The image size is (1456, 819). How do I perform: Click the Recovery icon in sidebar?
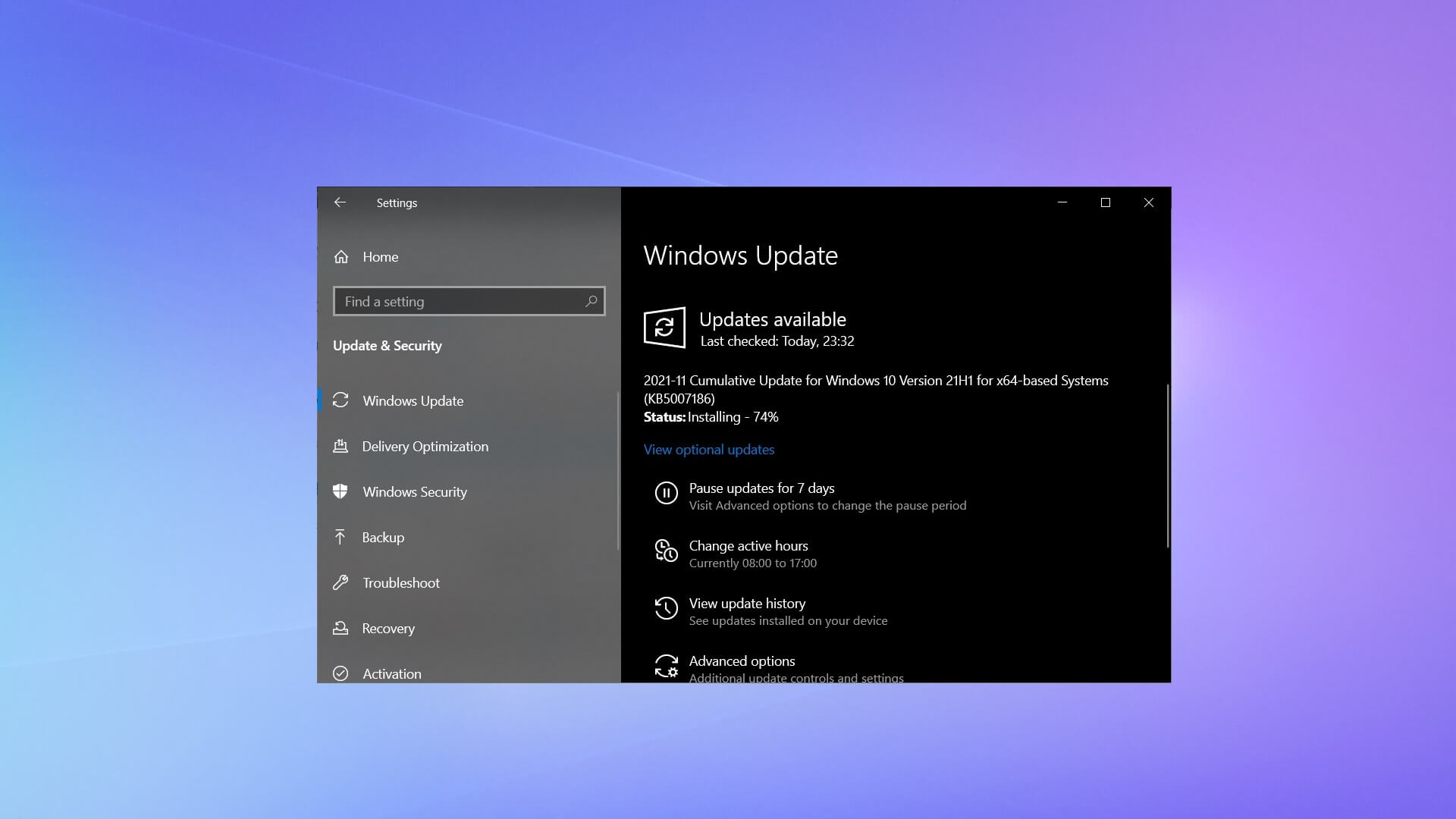pyautogui.click(x=340, y=628)
